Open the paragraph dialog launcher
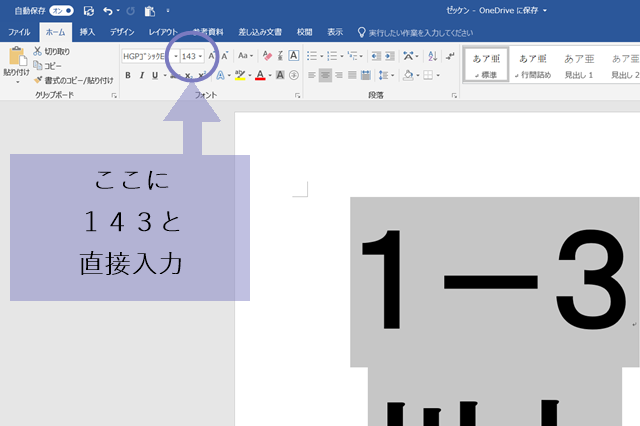 click(454, 95)
